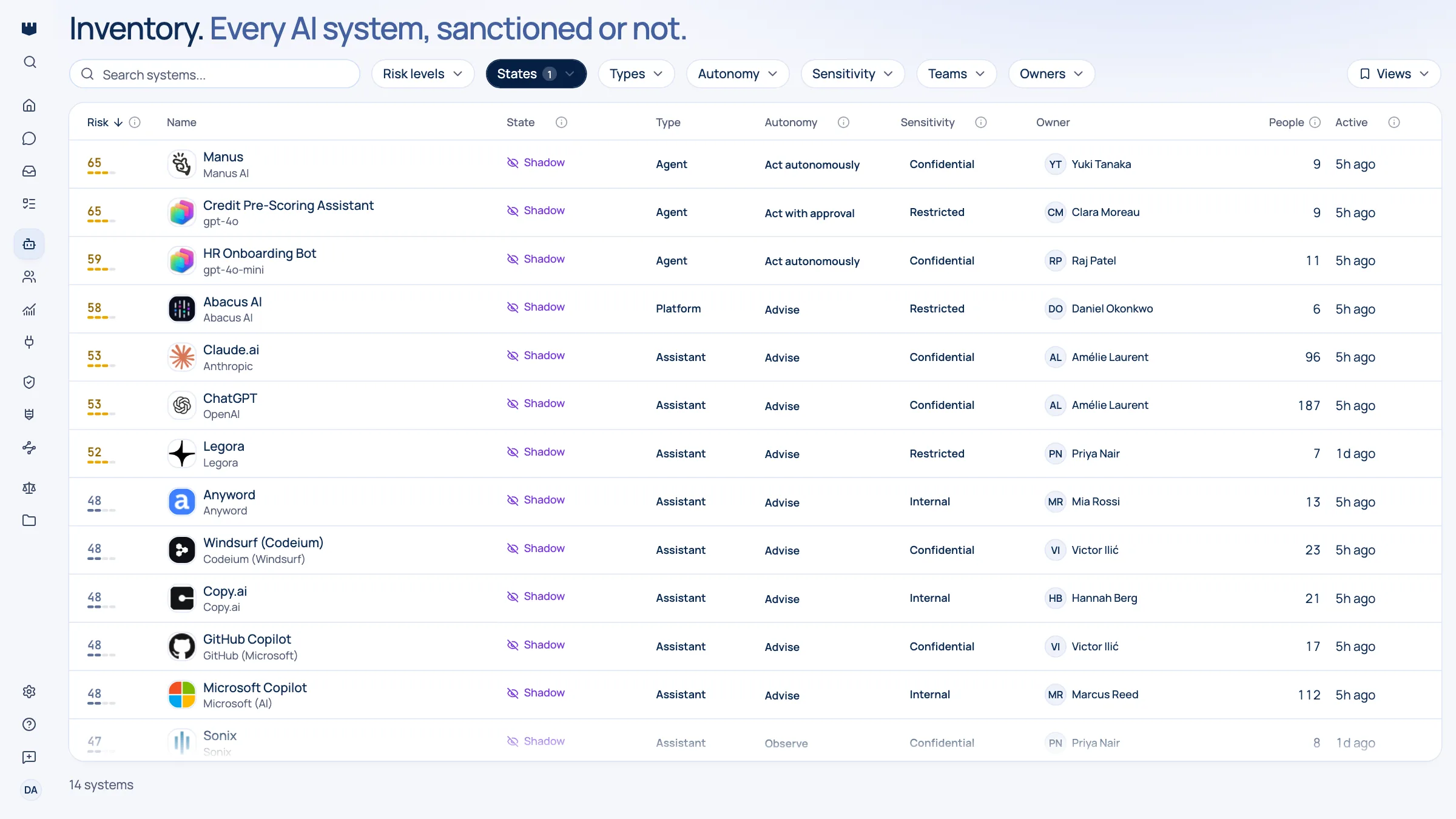Open the States filter dropdown
This screenshot has width=1456, height=819.
pos(536,74)
